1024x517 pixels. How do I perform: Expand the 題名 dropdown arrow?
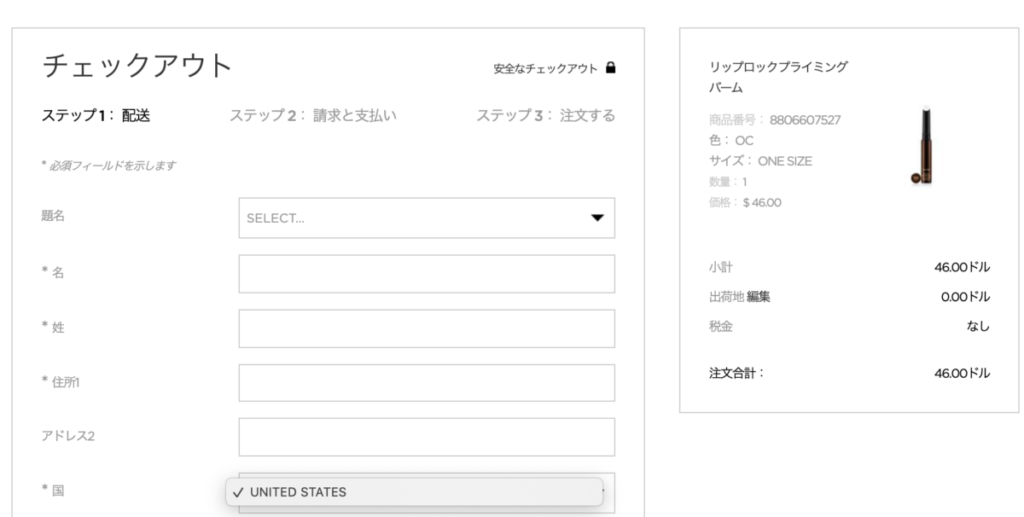pyautogui.click(x=597, y=218)
